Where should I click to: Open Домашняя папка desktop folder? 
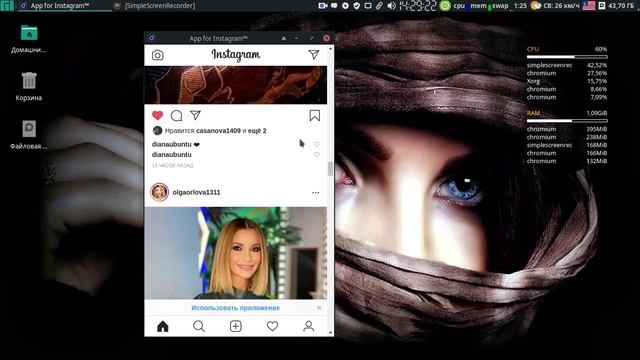coord(29,39)
